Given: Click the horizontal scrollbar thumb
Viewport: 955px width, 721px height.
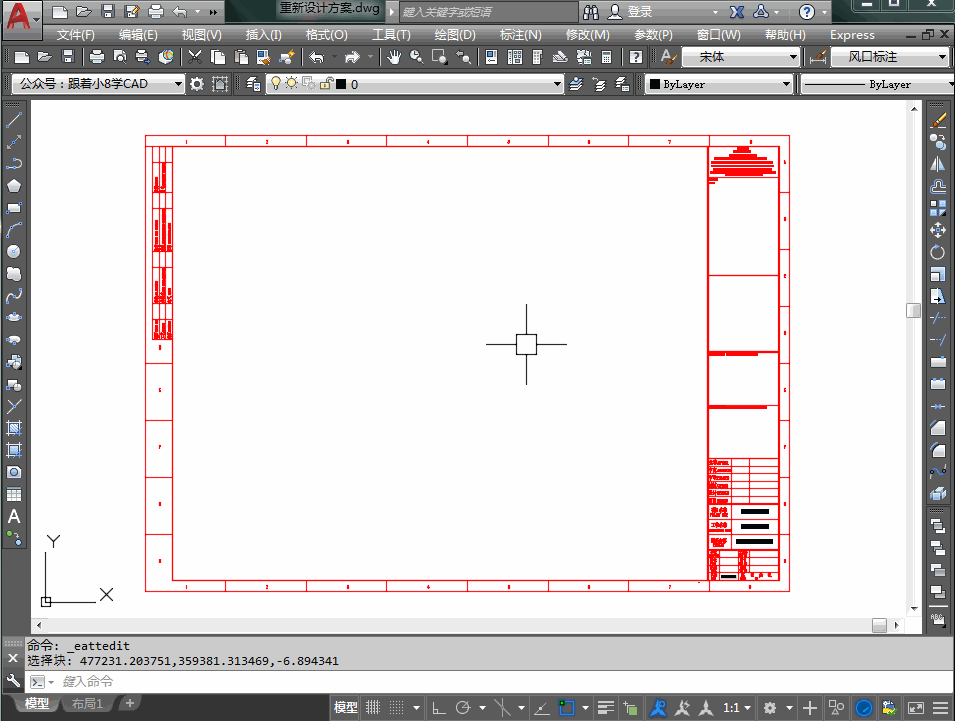Looking at the screenshot, I should click(x=879, y=625).
